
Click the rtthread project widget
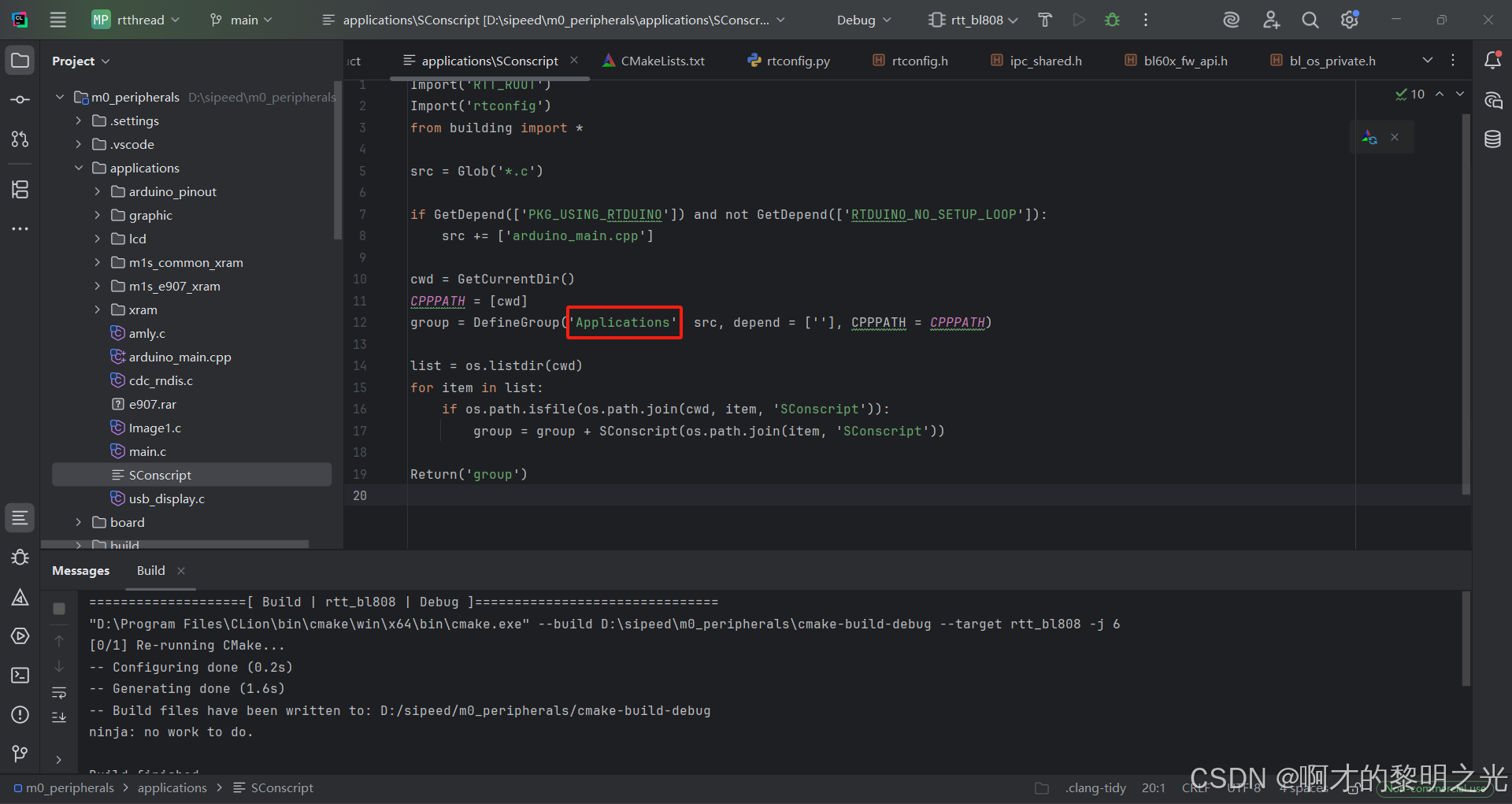click(x=134, y=20)
